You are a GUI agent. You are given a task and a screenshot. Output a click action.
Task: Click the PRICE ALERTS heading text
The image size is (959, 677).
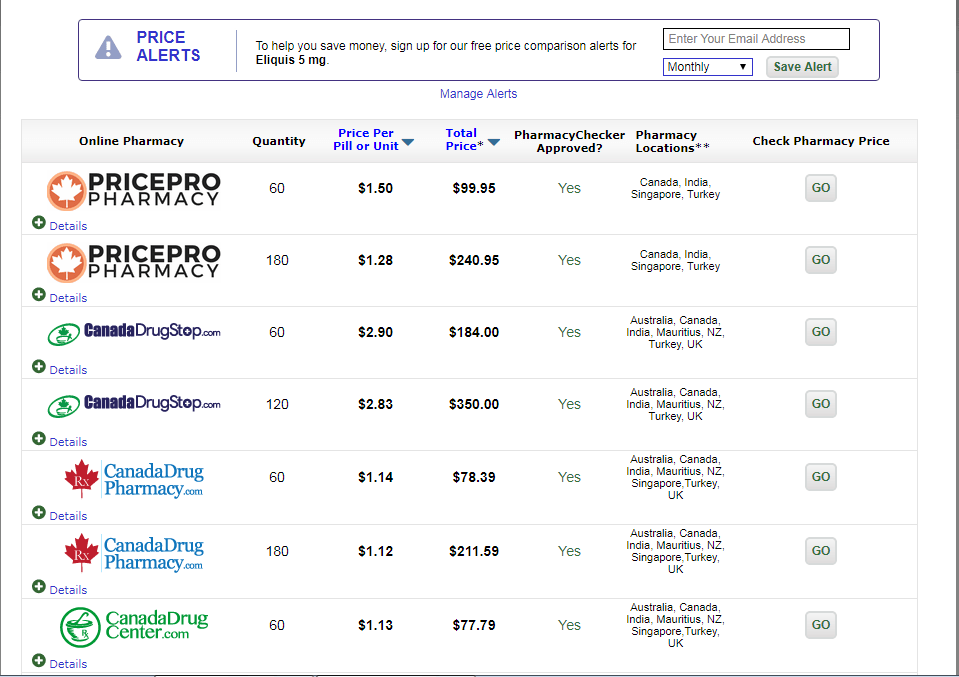168,46
